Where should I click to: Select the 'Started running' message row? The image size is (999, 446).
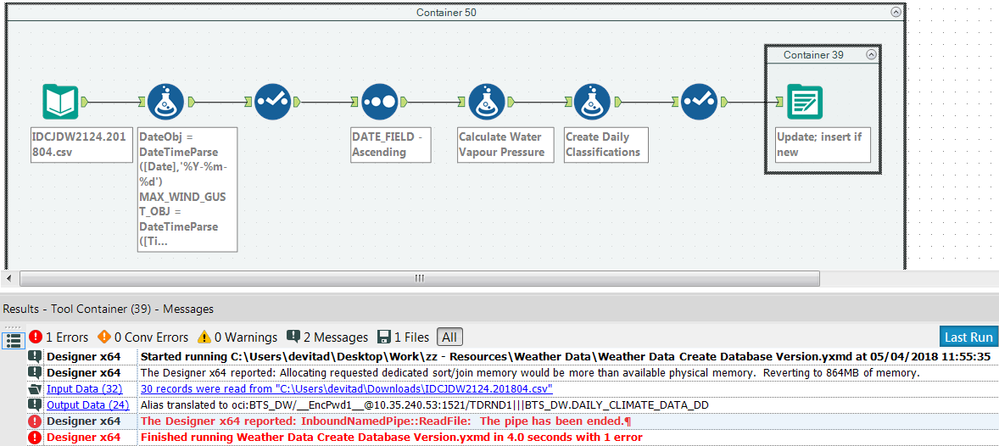(x=511, y=356)
